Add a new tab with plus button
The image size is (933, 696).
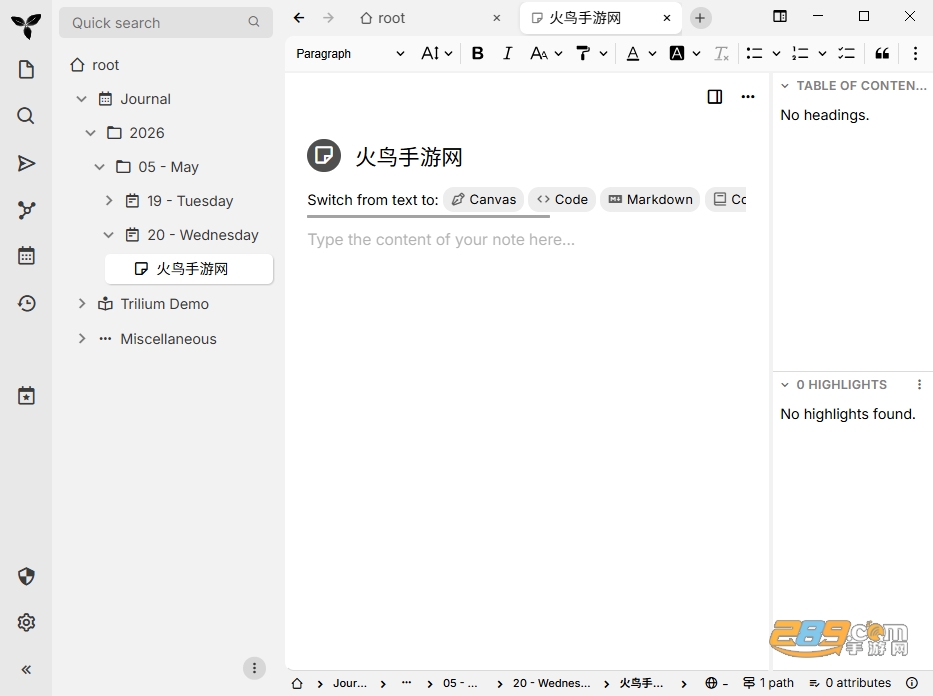700,18
